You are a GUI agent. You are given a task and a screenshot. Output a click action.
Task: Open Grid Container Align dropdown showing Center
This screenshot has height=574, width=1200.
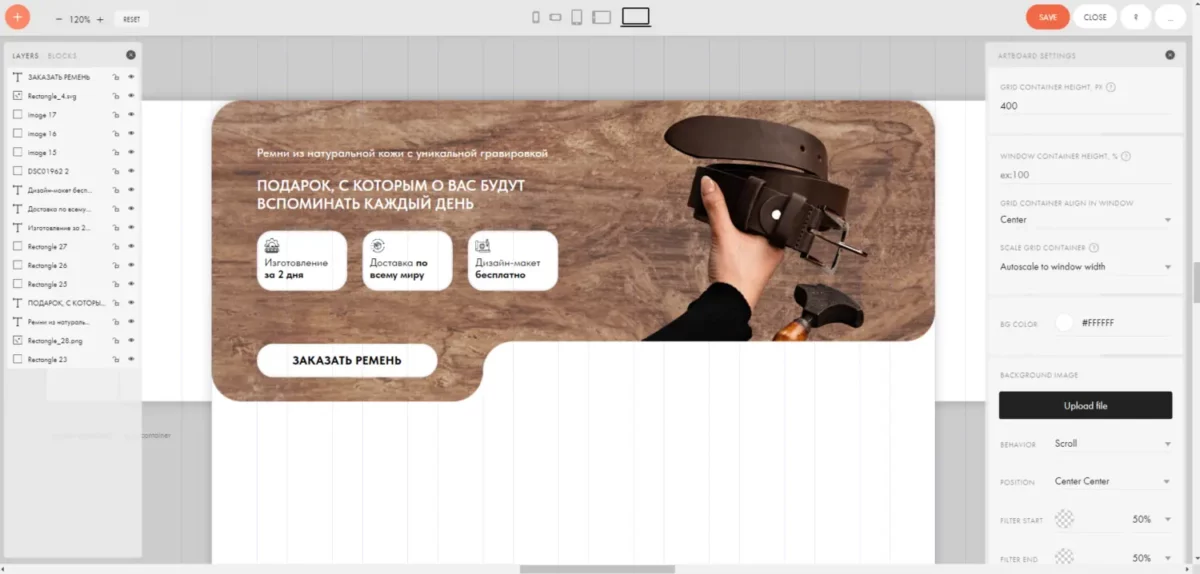coord(1085,220)
